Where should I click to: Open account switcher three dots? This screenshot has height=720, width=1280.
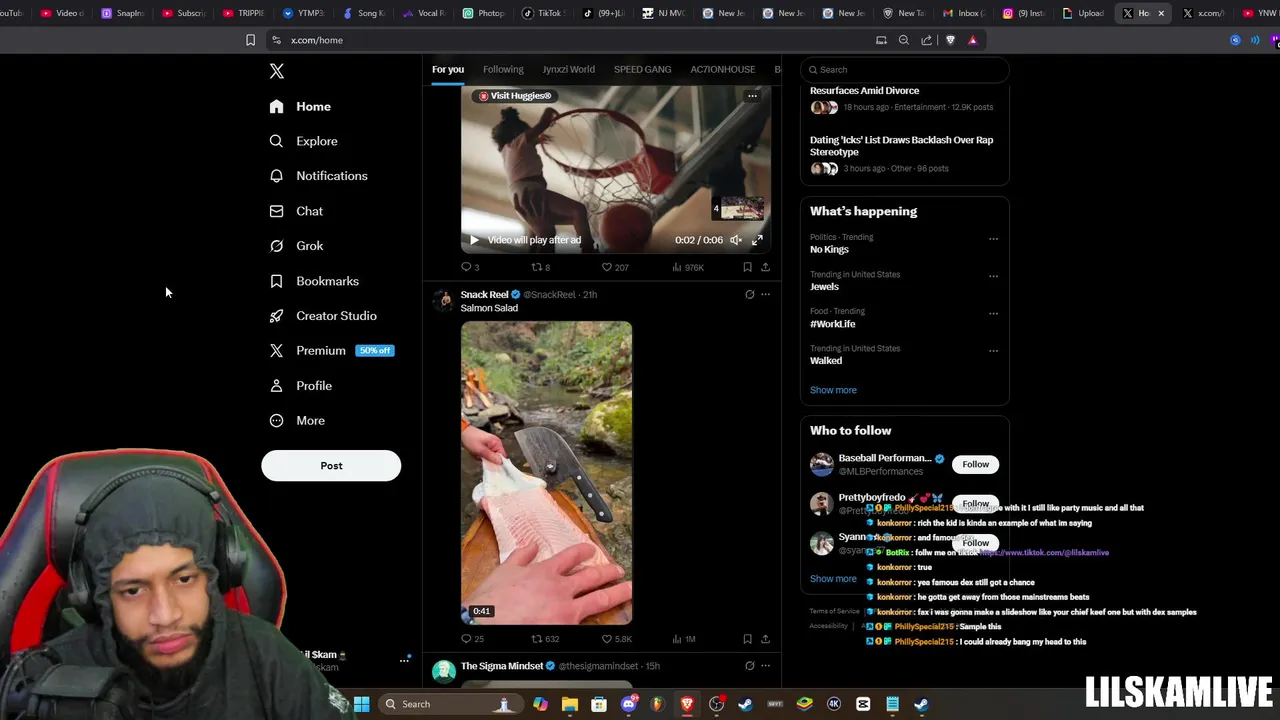pyautogui.click(x=405, y=660)
